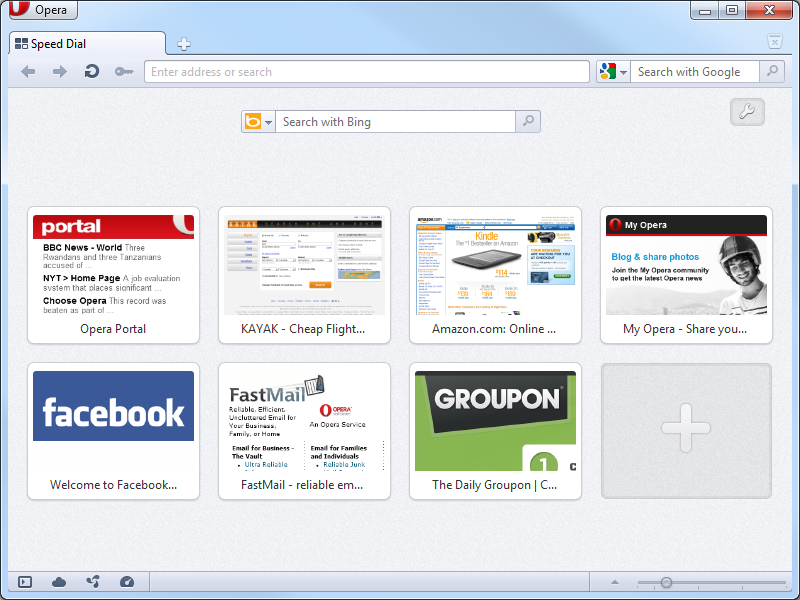Click the 'My Opera - Share you...' caption
The width and height of the screenshot is (800, 600).
click(x=685, y=329)
